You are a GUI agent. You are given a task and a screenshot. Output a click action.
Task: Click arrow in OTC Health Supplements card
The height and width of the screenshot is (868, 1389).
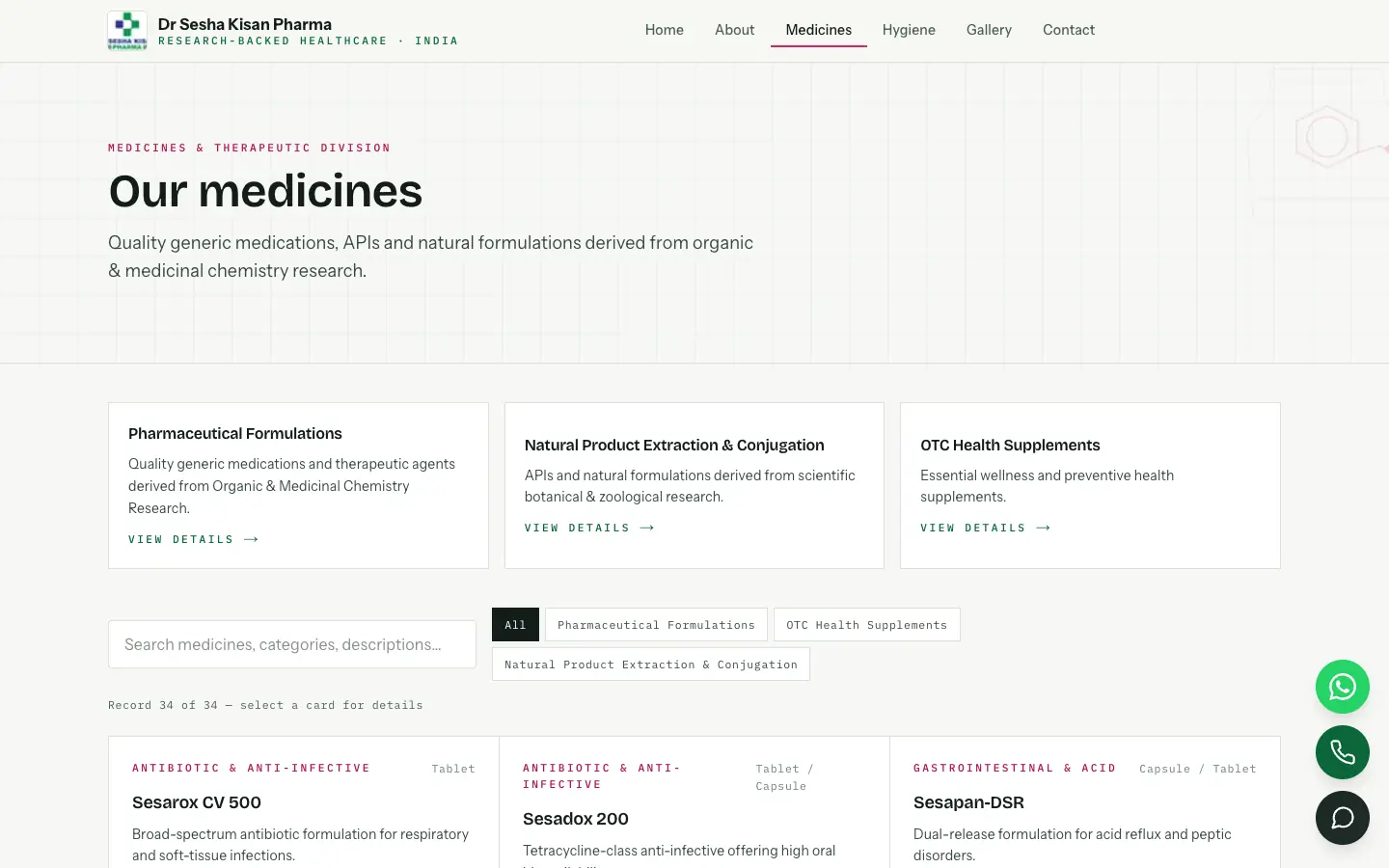pyautogui.click(x=1043, y=528)
